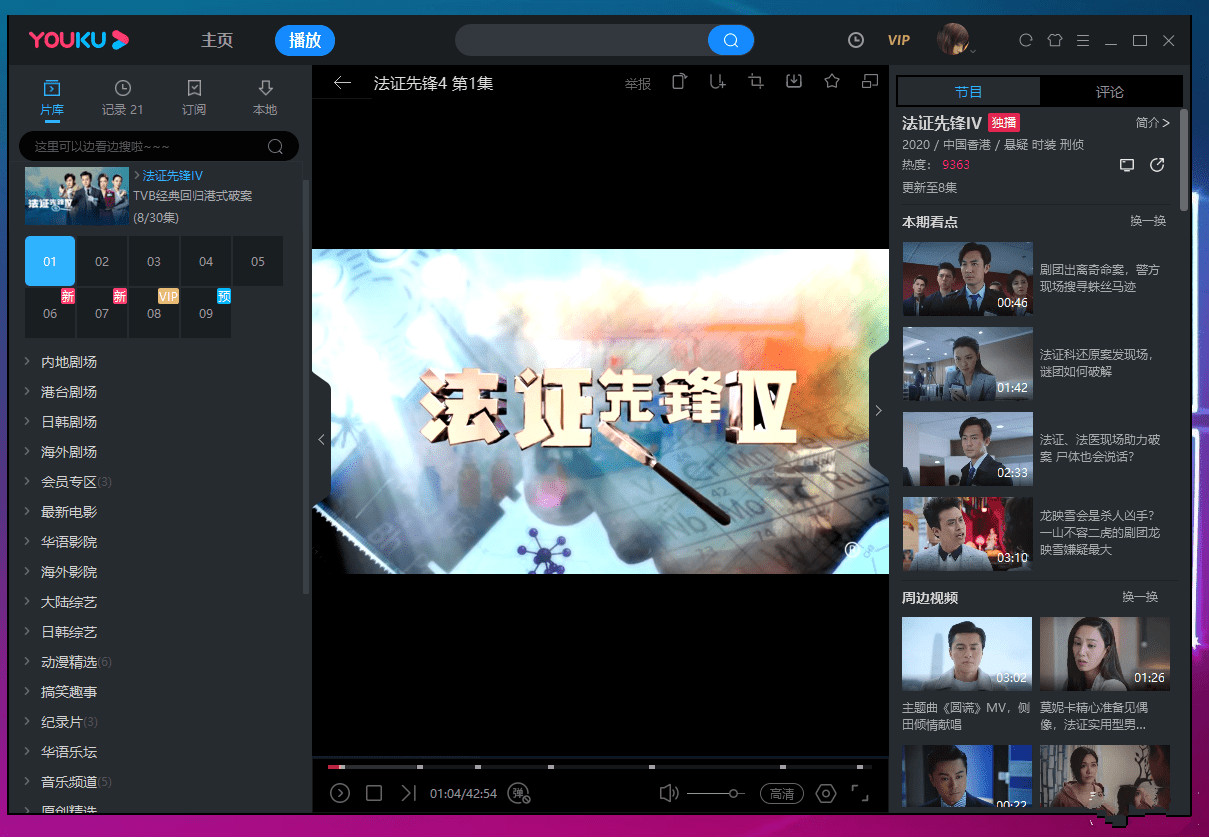Screen dimensions: 1209x837
Task: Select episode 02
Action: [x=102, y=261]
